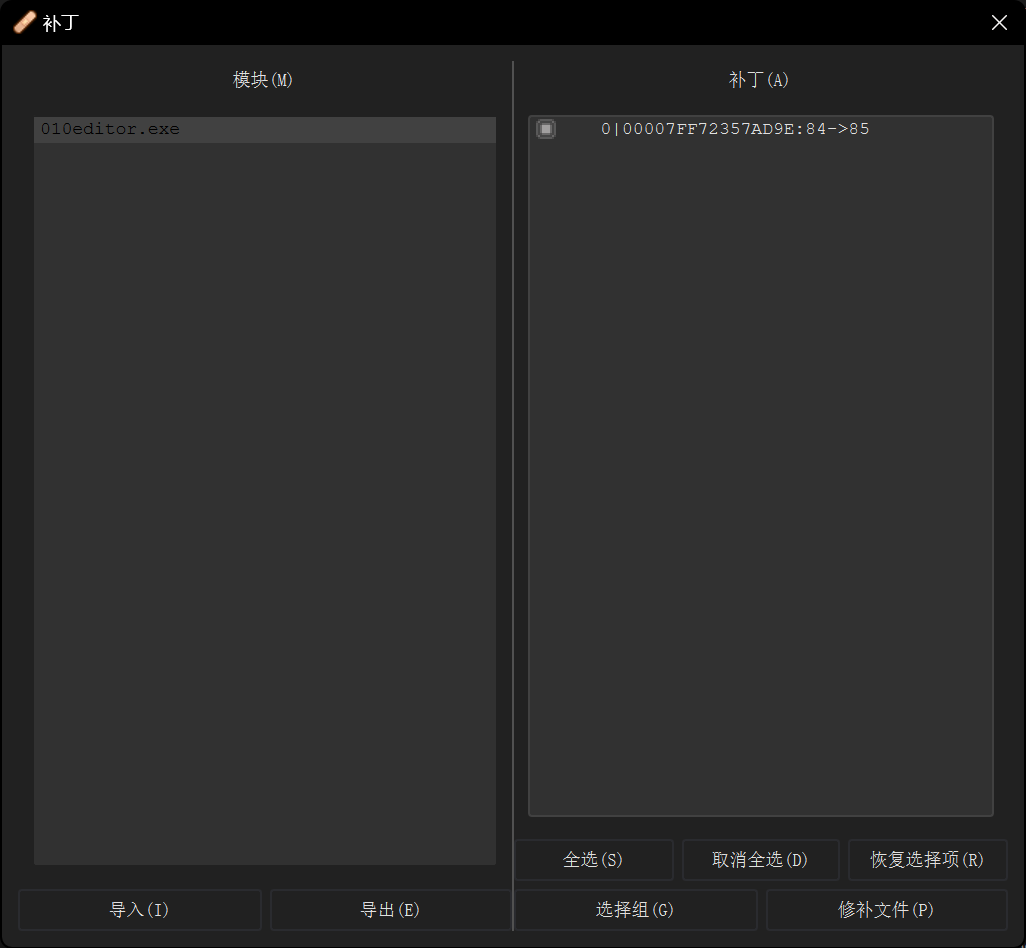1026x948 pixels.
Task: Click the pencil patch icon in title bar
Action: [24, 22]
